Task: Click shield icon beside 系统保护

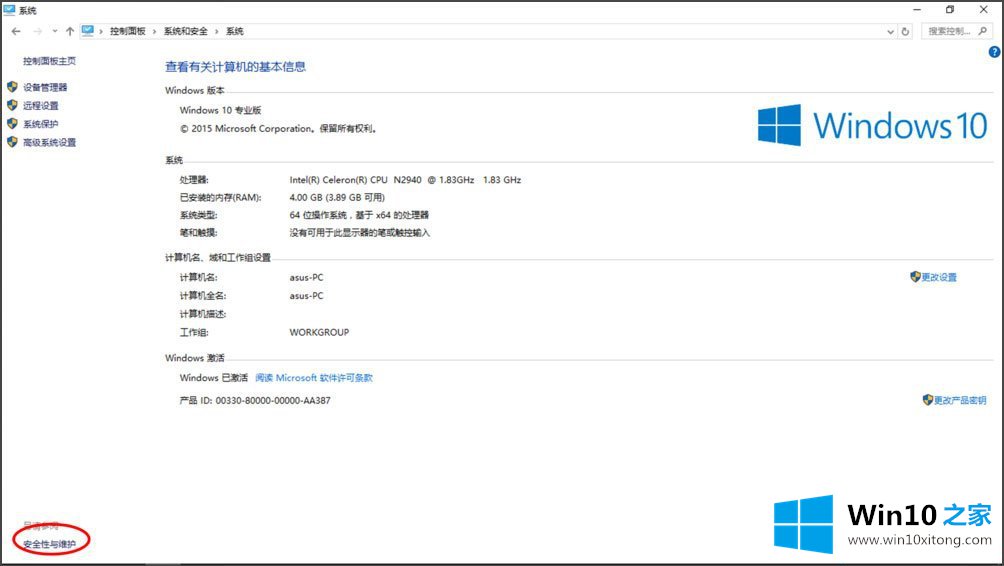Action: pyautogui.click(x=12, y=124)
